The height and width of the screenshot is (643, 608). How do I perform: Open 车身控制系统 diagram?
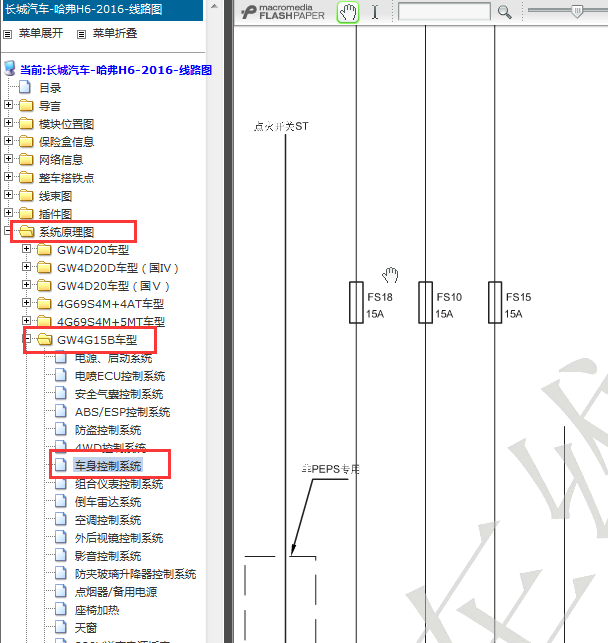coord(108,466)
